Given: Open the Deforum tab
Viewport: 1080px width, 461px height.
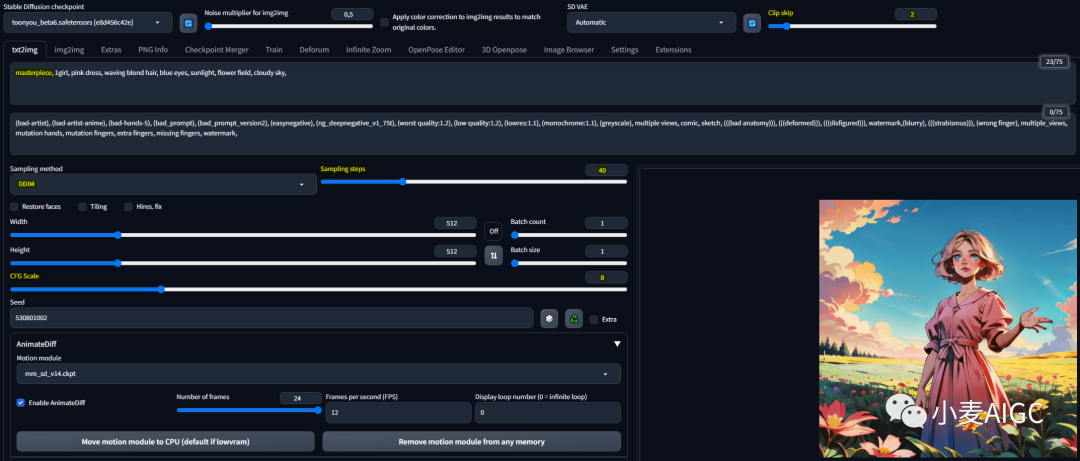Looking at the screenshot, I should pyautogui.click(x=314, y=50).
